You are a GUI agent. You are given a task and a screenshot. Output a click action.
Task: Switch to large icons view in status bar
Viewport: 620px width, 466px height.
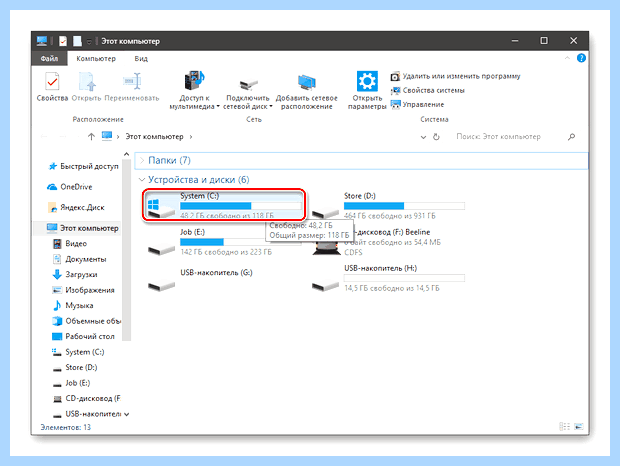coord(578,426)
